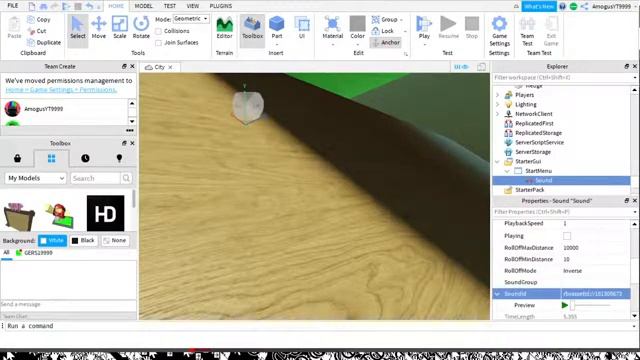Select the HD model thumbnail
640x360 pixels.
coord(105,213)
